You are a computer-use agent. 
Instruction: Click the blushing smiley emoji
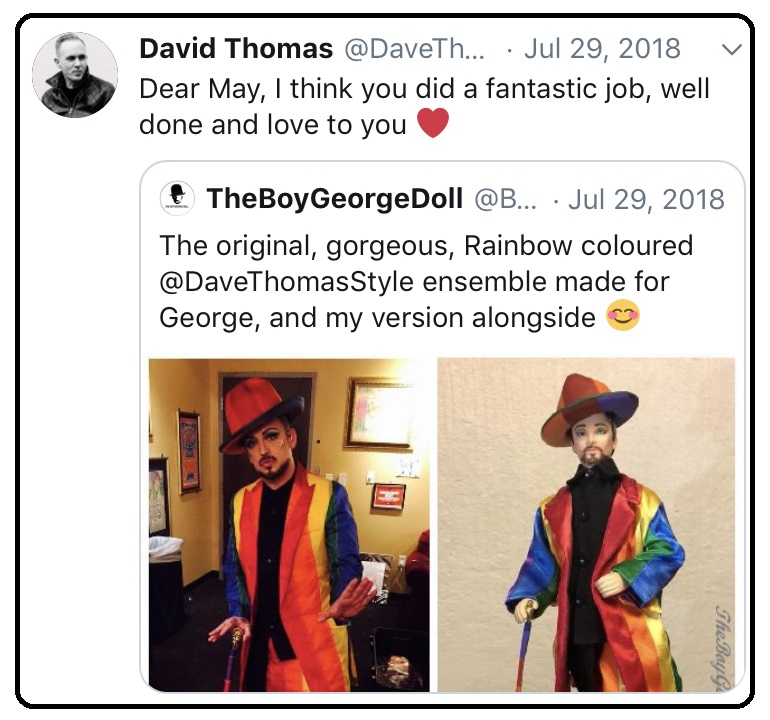(x=623, y=315)
